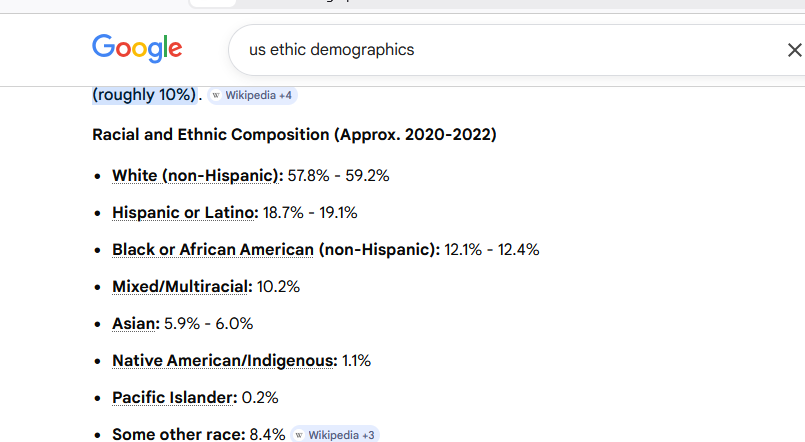Click the highlighted "(roughly 10%)" text
Image resolution: width=805 pixels, height=442 pixels.
145,95
